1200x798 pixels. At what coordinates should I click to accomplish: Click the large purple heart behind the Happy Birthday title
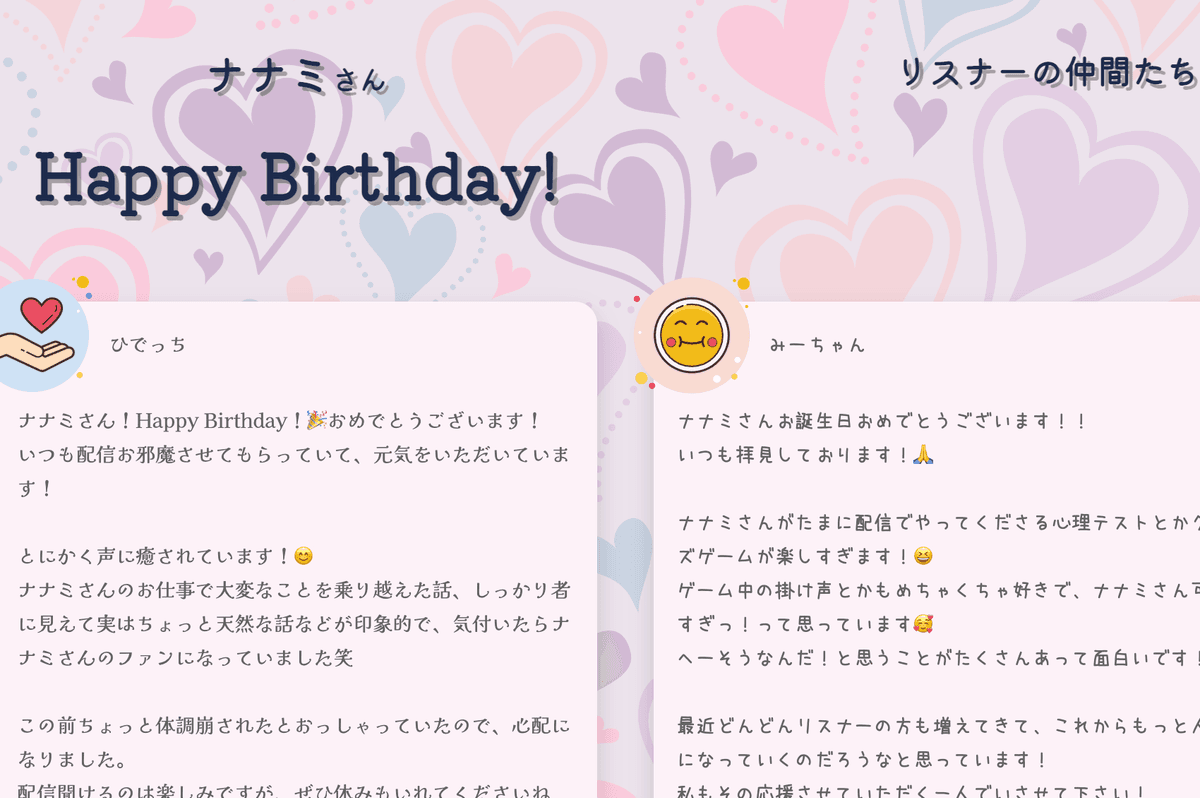pos(250,150)
